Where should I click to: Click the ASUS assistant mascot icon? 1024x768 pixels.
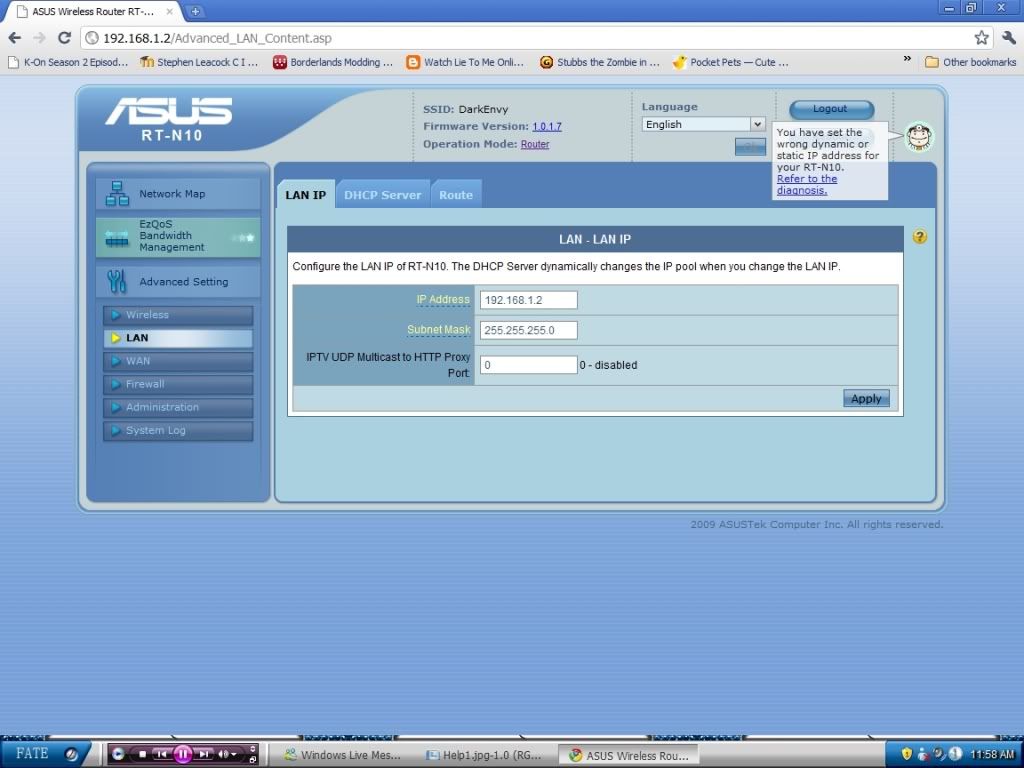918,136
